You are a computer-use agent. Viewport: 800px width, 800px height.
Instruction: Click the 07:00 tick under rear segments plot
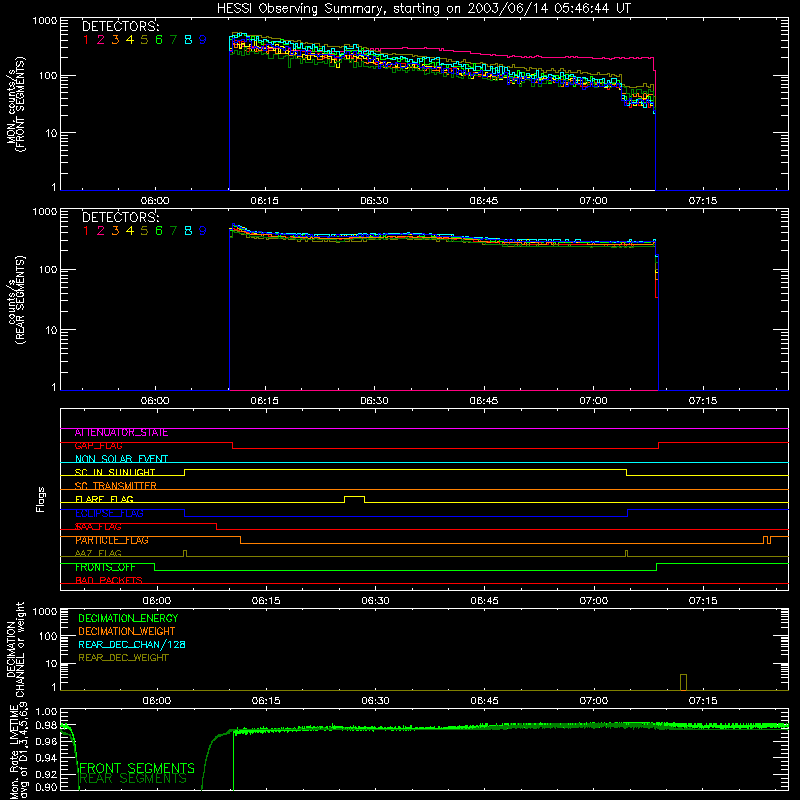pos(593,401)
